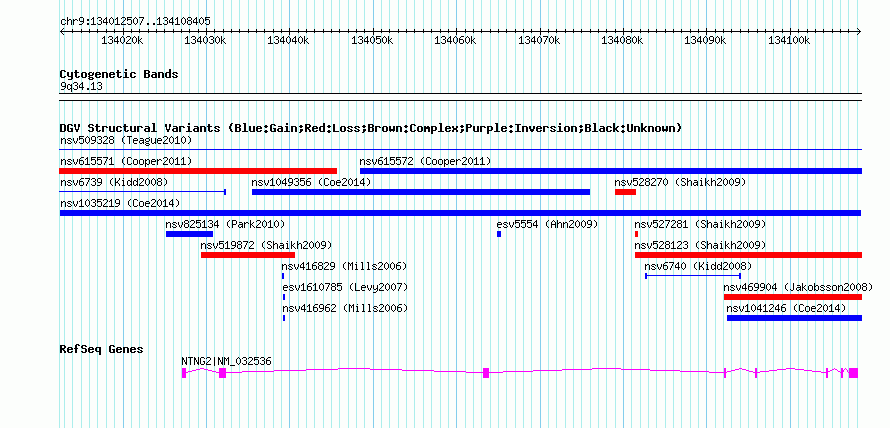Open the nsv527281 (Shaikh2009) label
The height and width of the screenshot is (428, 890).
[x=700, y=224]
